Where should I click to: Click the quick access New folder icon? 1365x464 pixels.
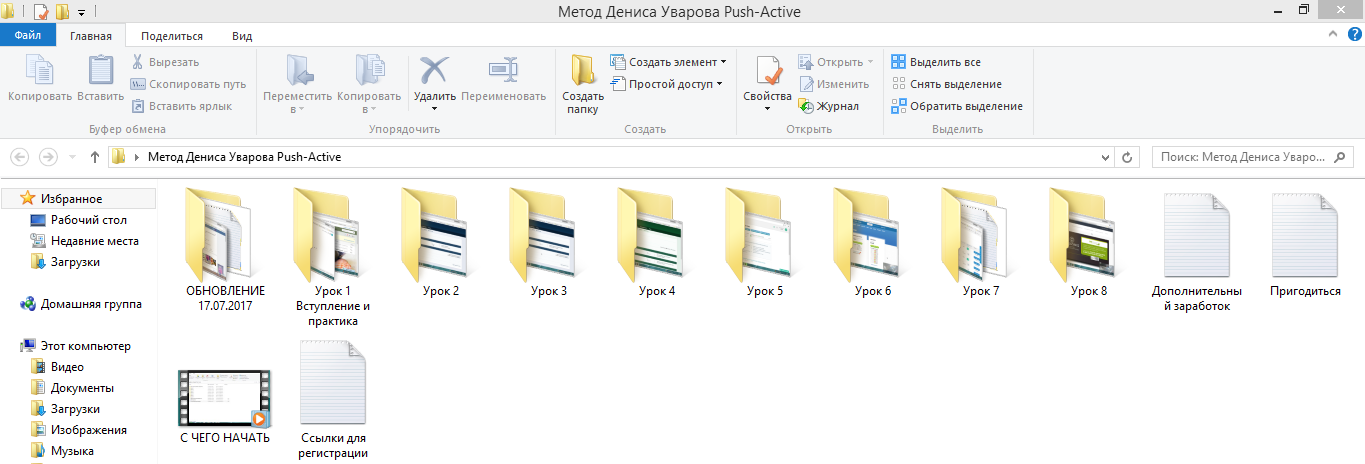(x=61, y=12)
